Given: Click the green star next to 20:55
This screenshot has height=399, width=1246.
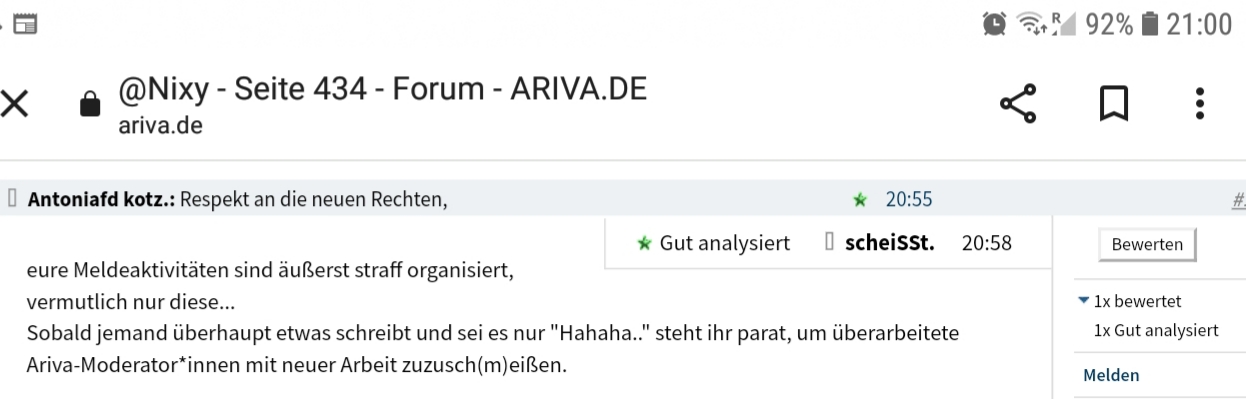Looking at the screenshot, I should (x=860, y=200).
